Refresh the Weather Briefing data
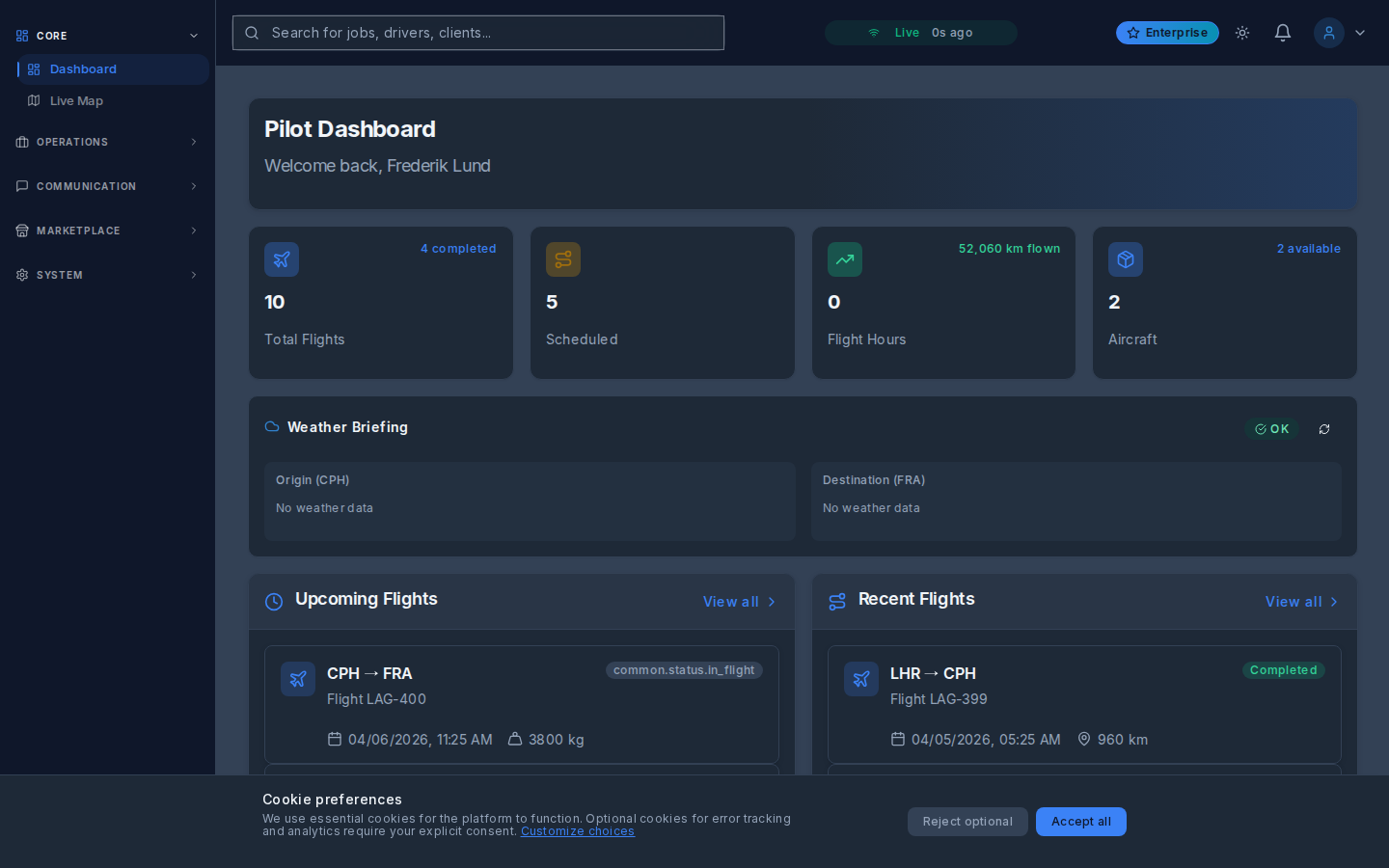 [x=1323, y=429]
